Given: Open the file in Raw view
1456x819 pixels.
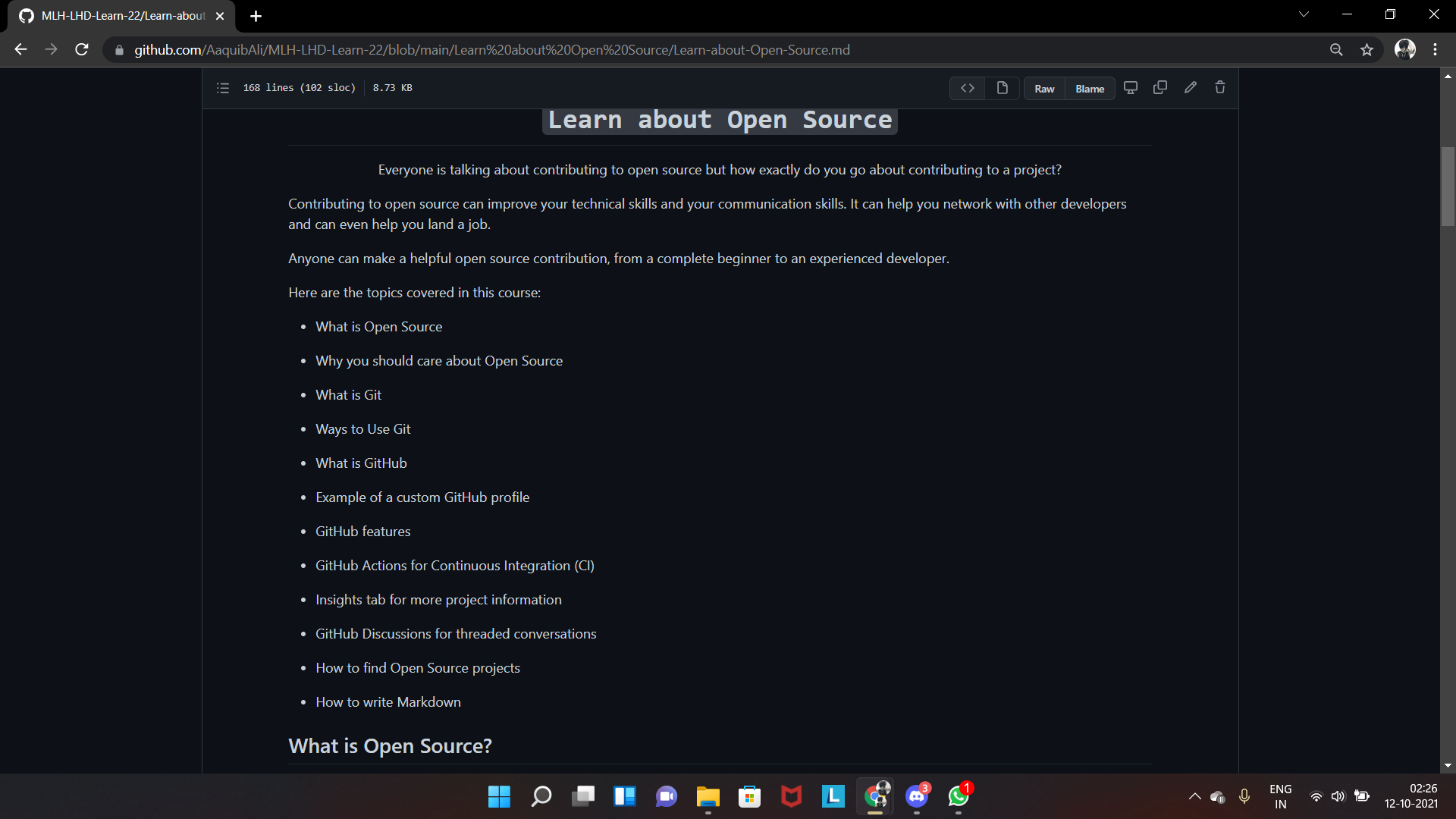Looking at the screenshot, I should [x=1044, y=89].
